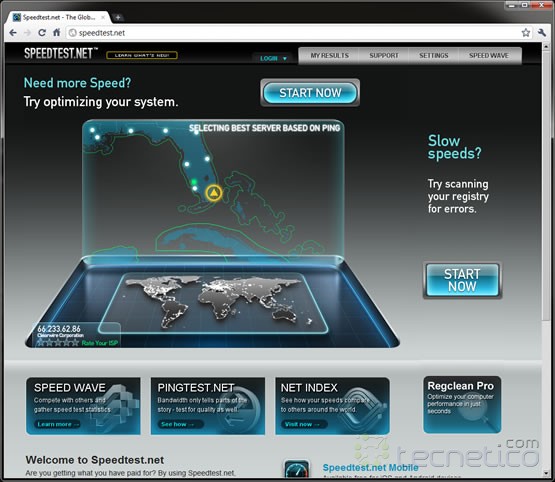Click the browser forward arrow
The width and height of the screenshot is (555, 482).
pos(27,33)
